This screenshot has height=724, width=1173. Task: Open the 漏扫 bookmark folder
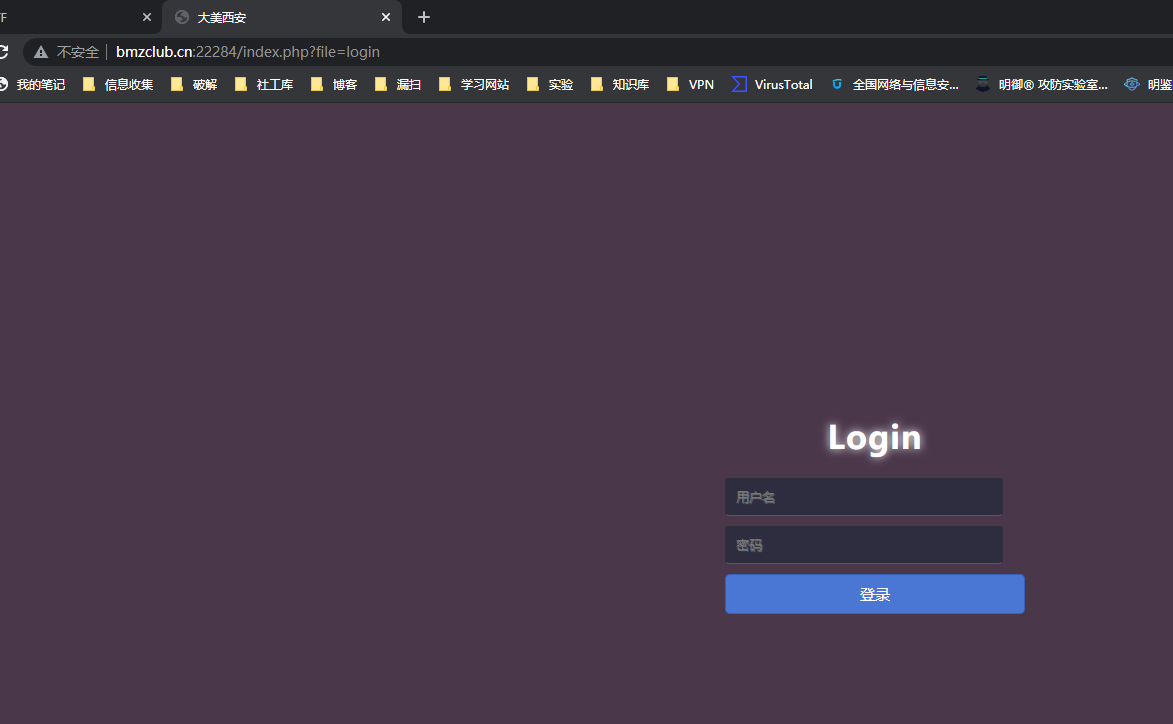(398, 85)
